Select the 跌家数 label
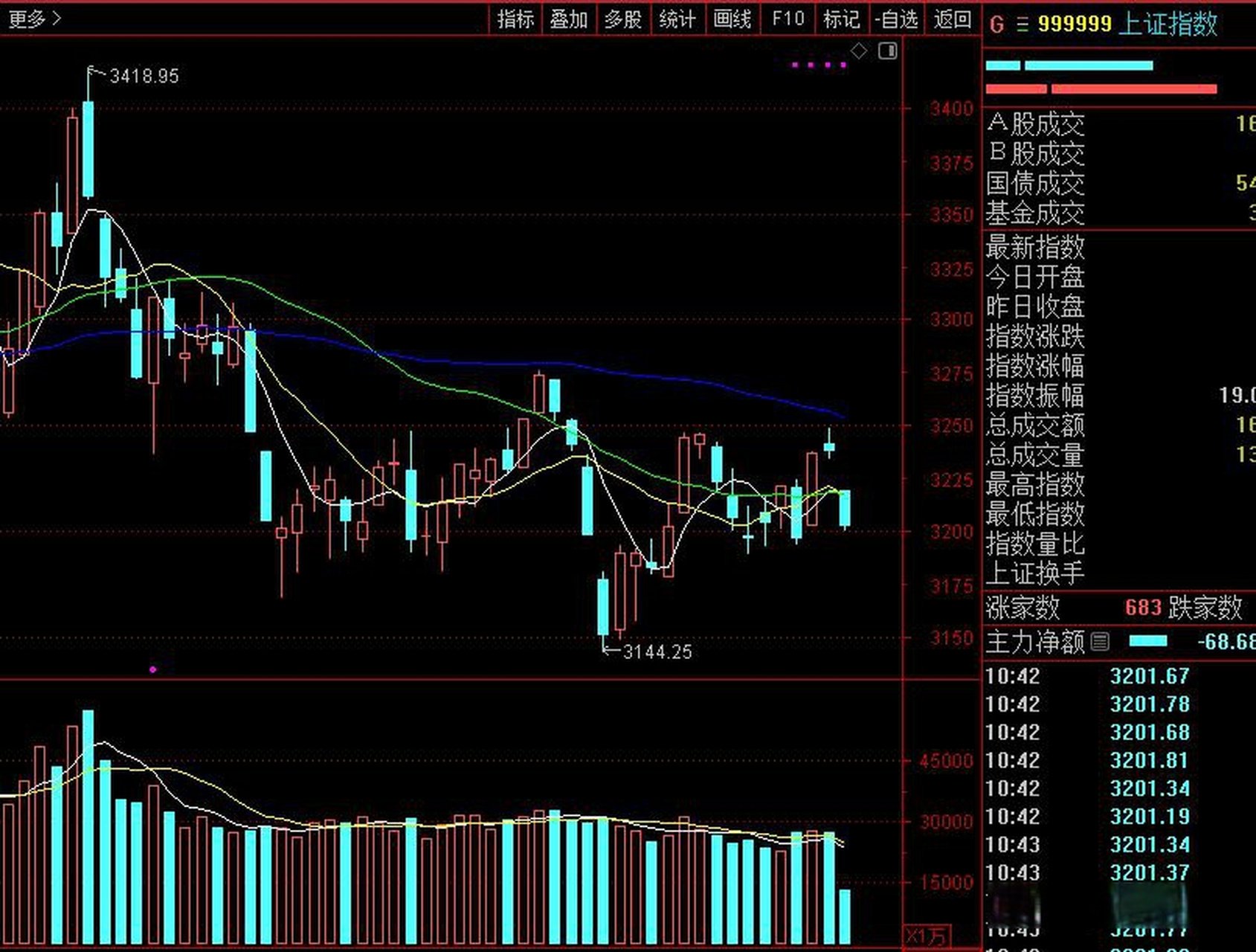This screenshot has width=1256, height=952. pyautogui.click(x=1205, y=608)
